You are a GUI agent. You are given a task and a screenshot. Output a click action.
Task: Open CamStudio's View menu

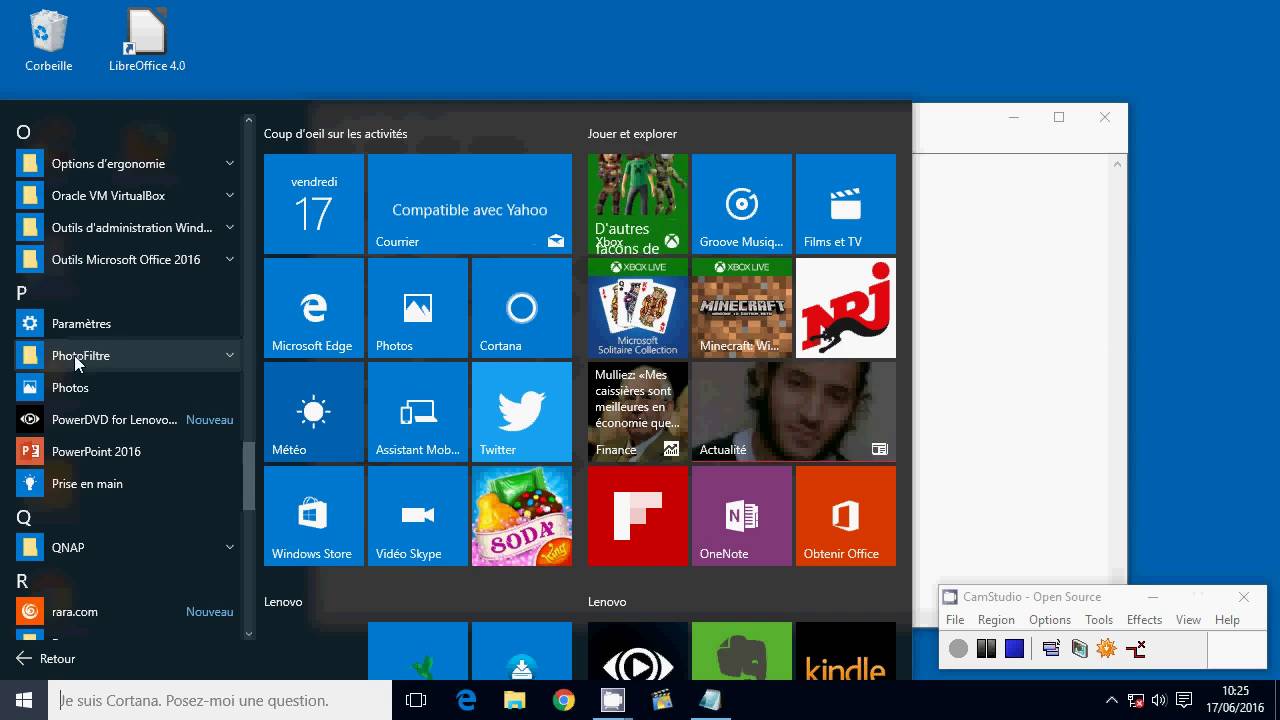point(1188,620)
